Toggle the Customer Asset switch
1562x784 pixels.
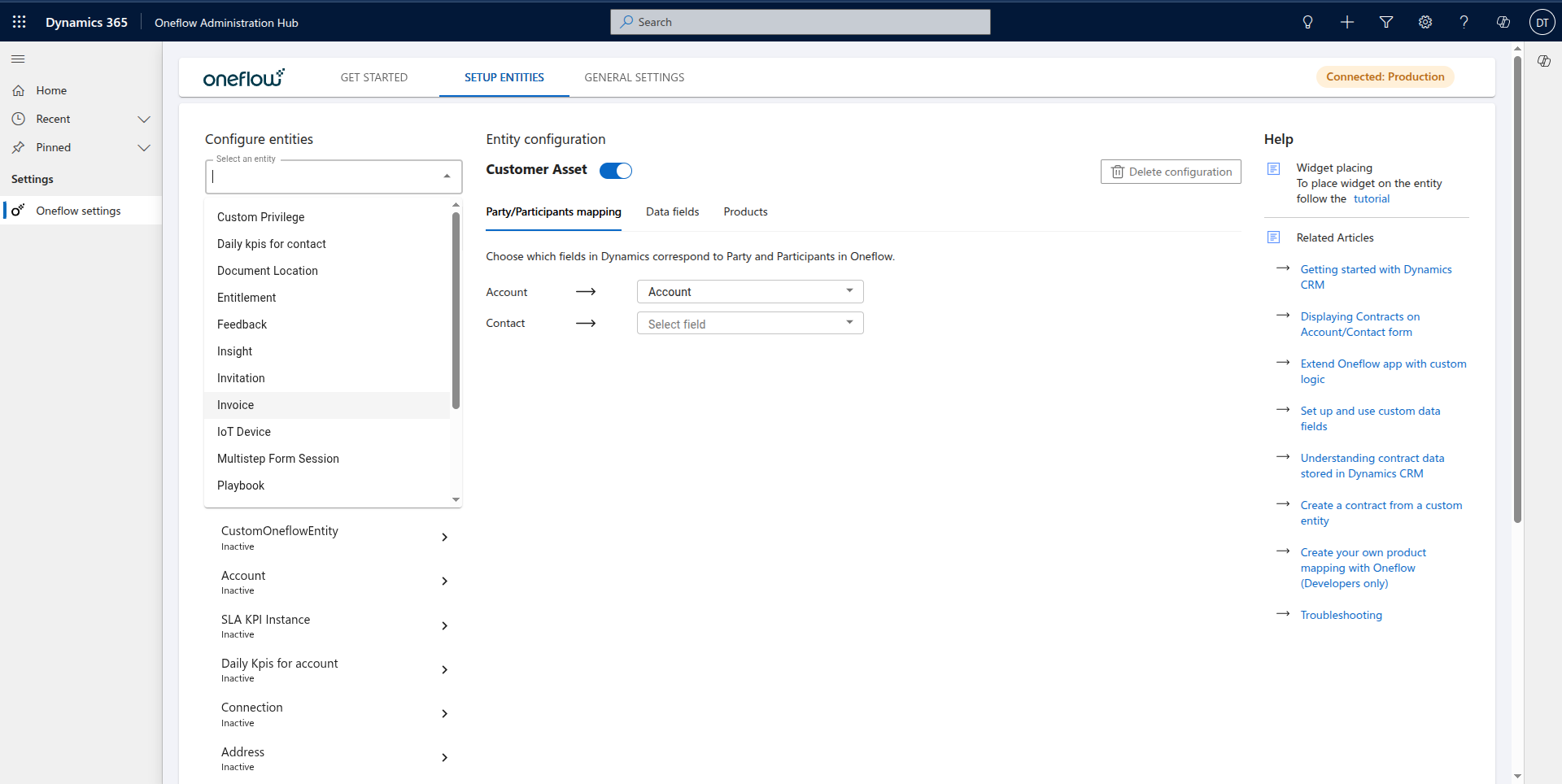(x=616, y=171)
